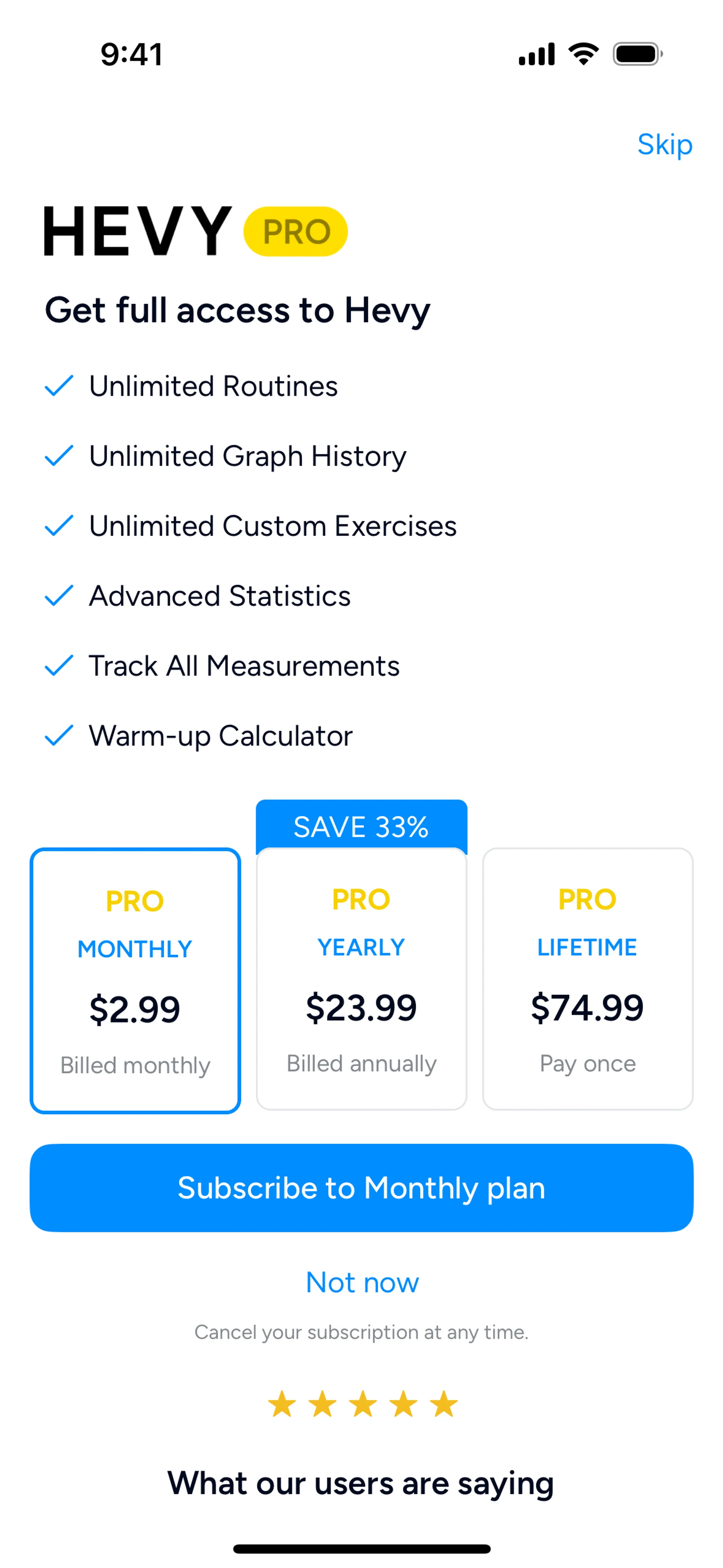Tap the Skip link
Screen dimensions: 723x1568
[x=664, y=145]
